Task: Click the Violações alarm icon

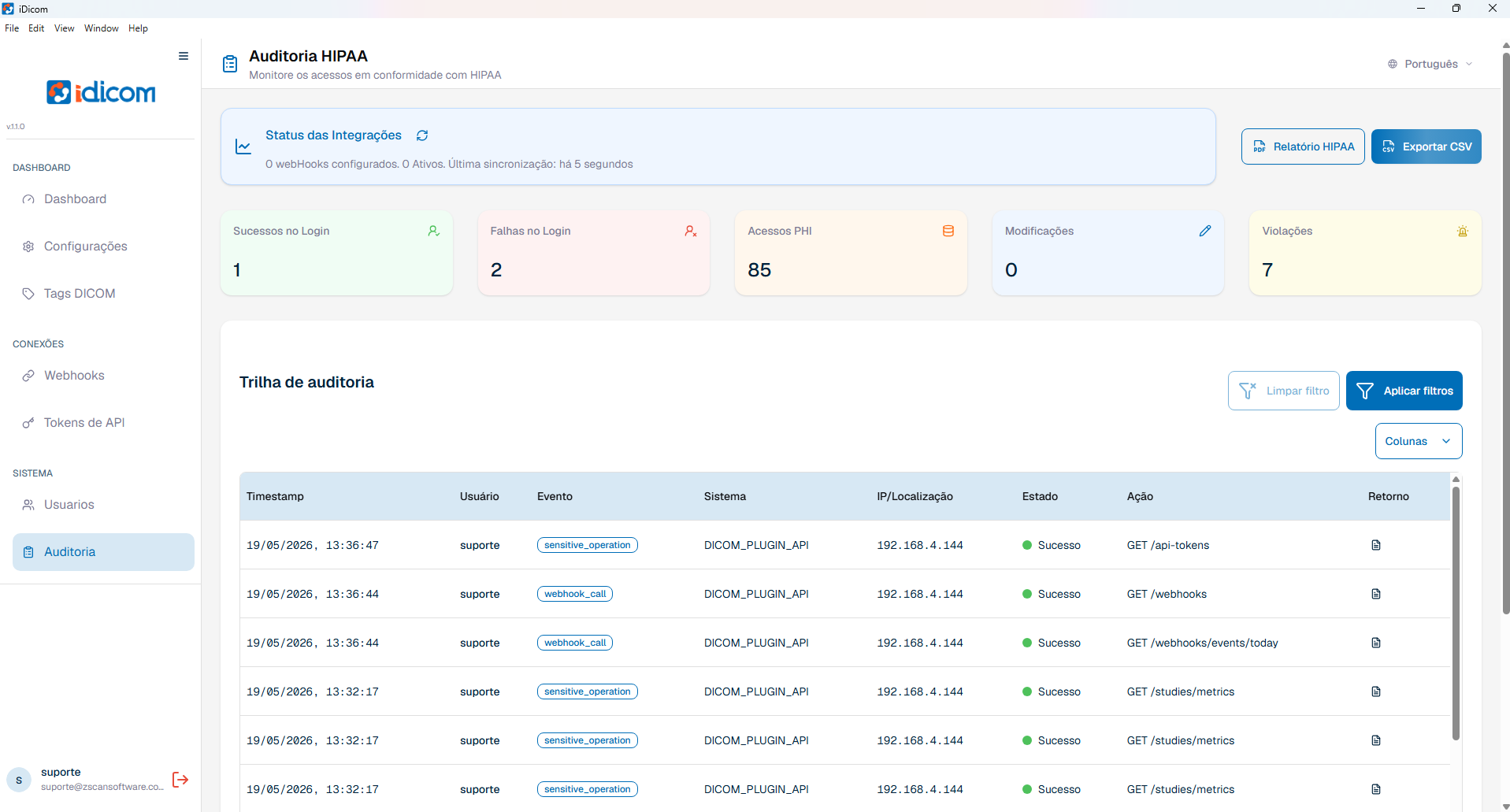Action: 1463,231
